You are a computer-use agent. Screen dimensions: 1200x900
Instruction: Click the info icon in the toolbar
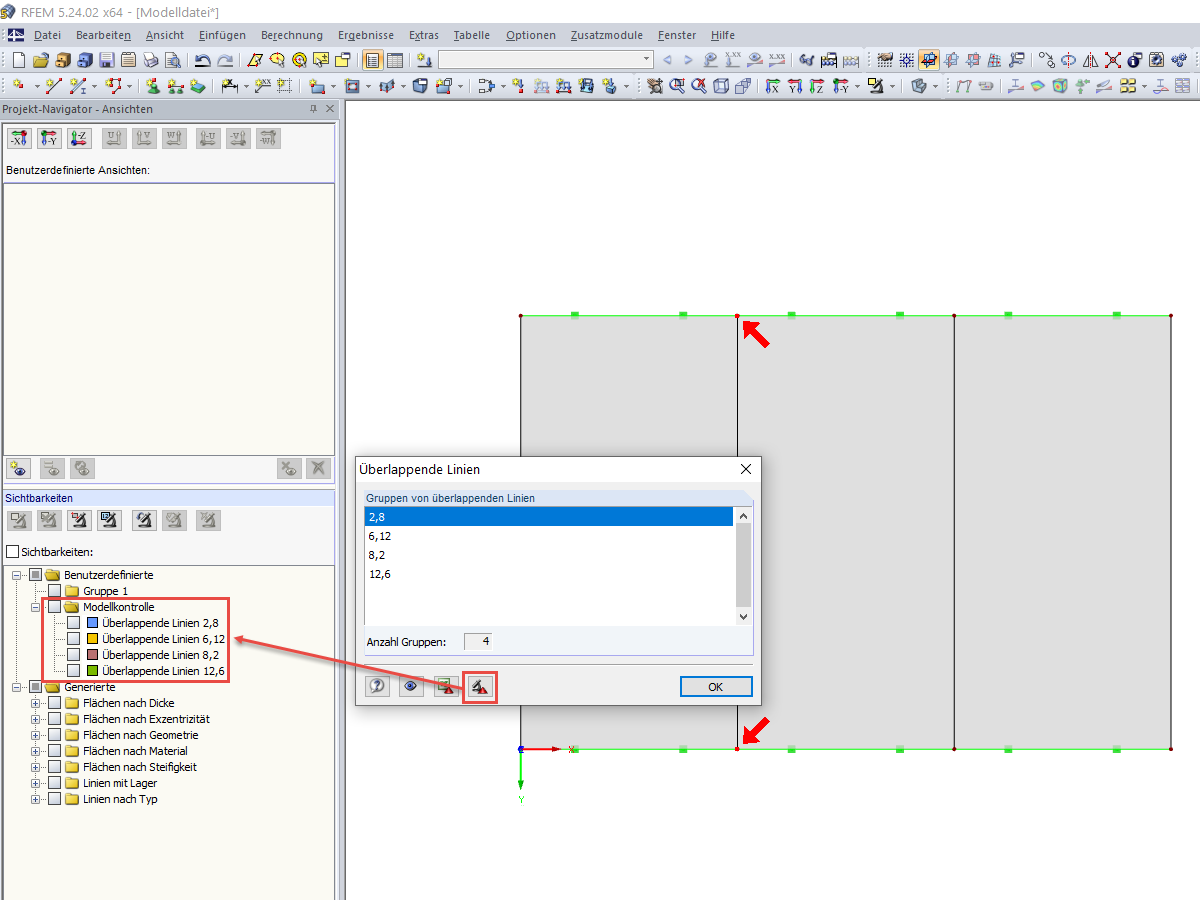1134,60
